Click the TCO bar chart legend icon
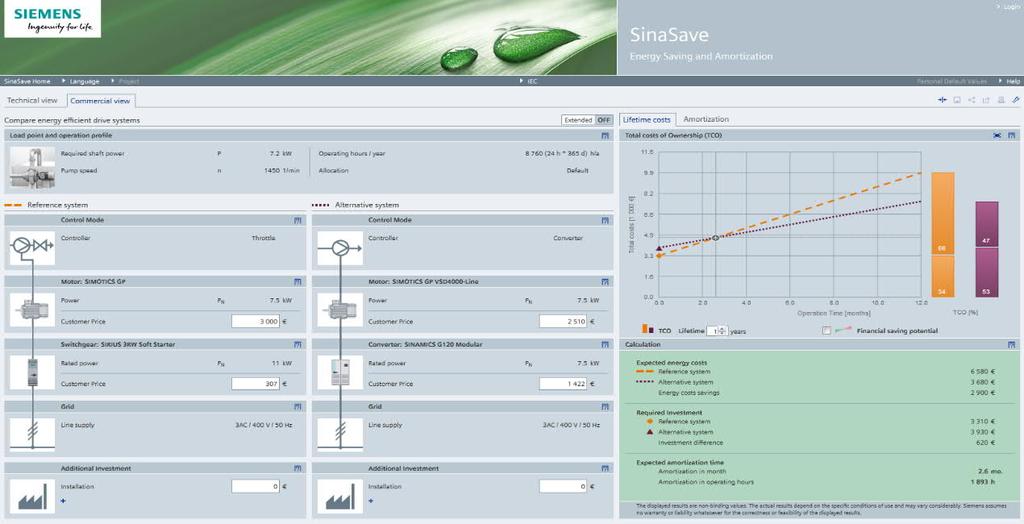Screen dimensions: 1024x524 tap(648, 329)
